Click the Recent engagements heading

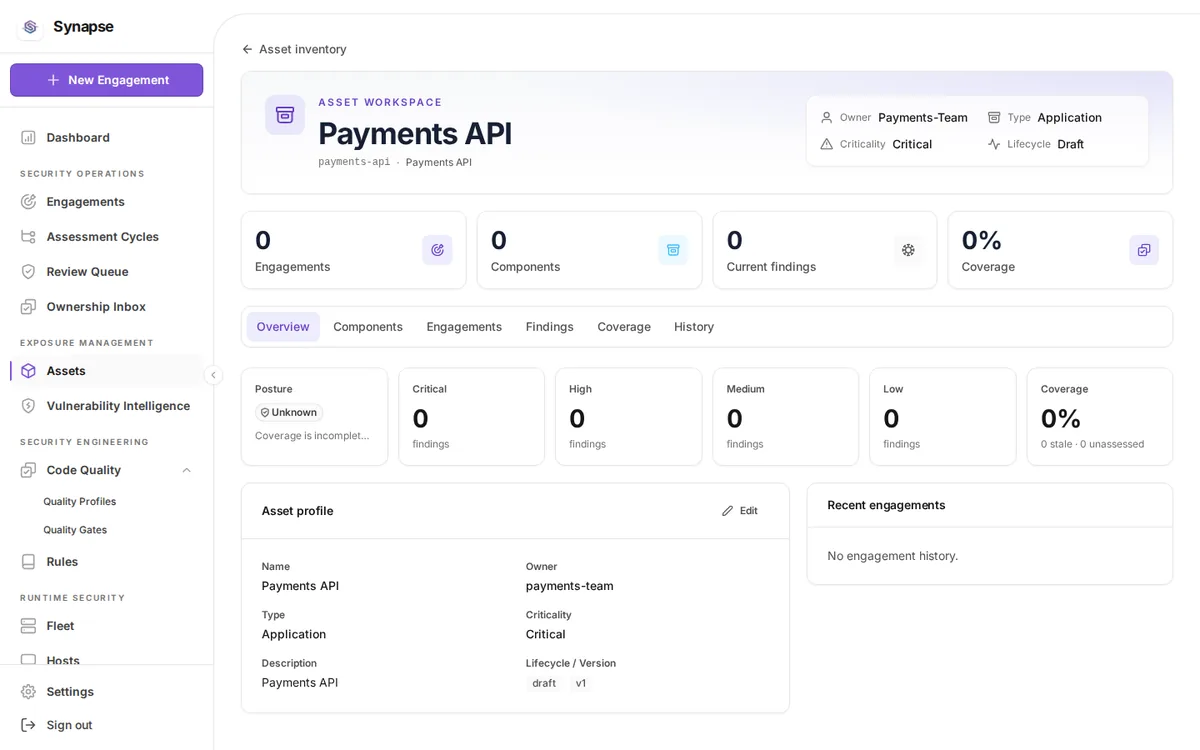pyautogui.click(x=886, y=505)
